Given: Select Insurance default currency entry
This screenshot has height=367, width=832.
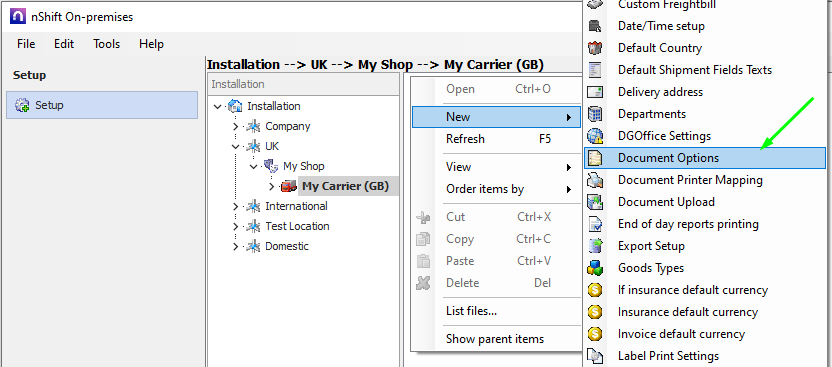Looking at the screenshot, I should (705, 312).
